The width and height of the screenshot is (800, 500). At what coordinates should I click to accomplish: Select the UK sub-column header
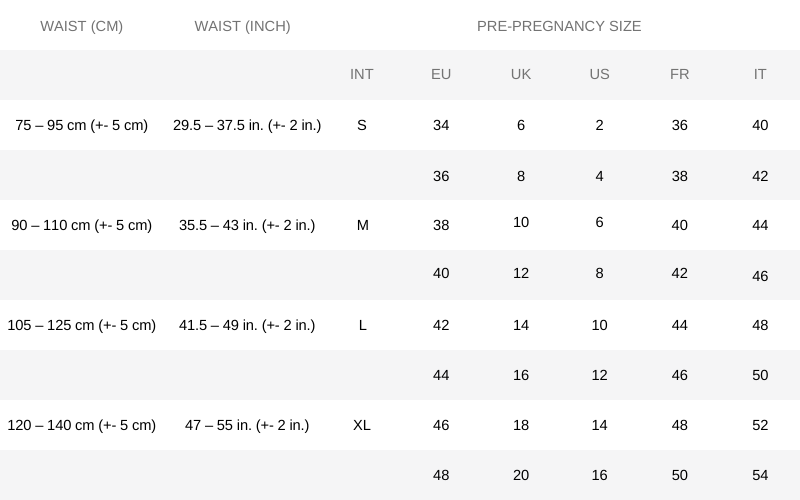tap(521, 74)
